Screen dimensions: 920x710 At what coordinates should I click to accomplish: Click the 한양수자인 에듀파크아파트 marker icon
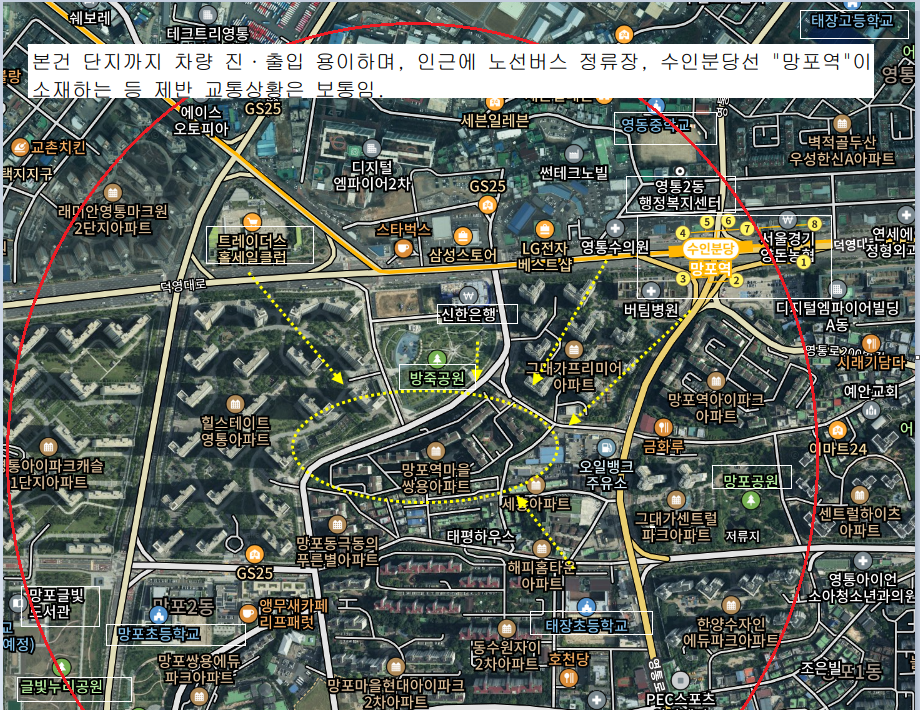pyautogui.click(x=730, y=605)
